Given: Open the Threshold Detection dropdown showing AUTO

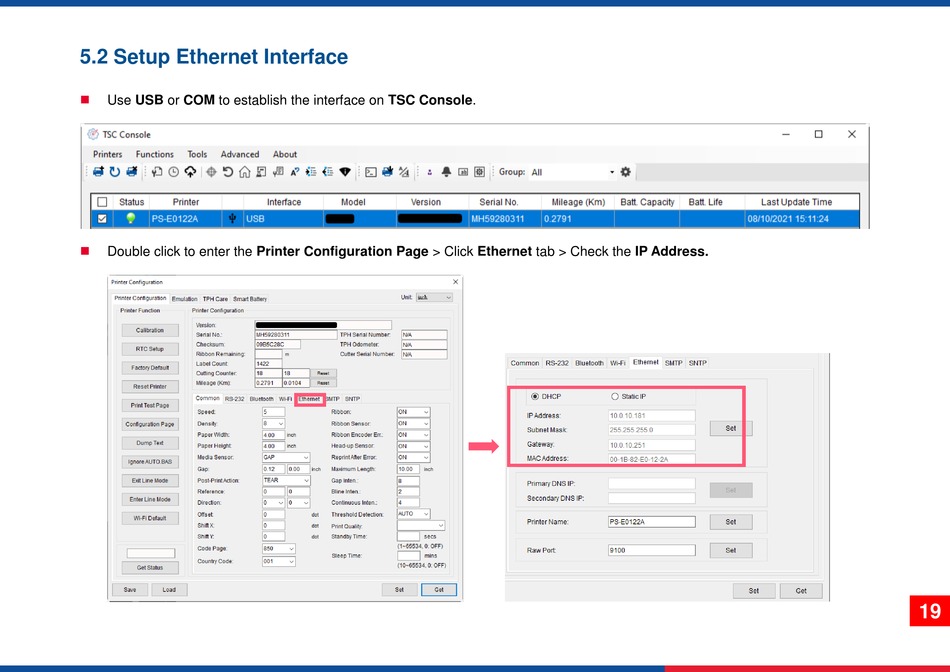Looking at the screenshot, I should 413,514.
